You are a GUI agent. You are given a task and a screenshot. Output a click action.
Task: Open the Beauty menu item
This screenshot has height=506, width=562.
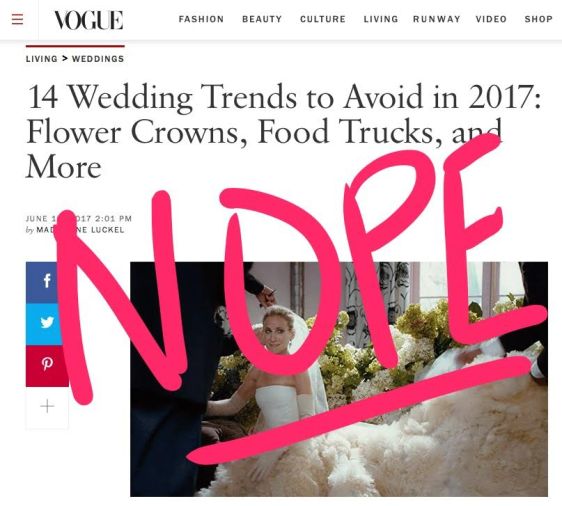pos(262,19)
